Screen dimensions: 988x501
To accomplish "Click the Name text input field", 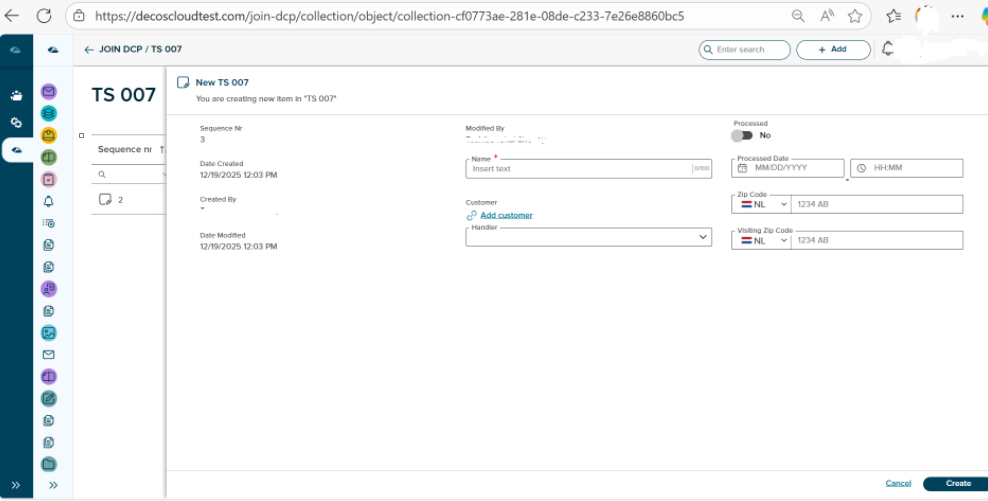I will 578,169.
